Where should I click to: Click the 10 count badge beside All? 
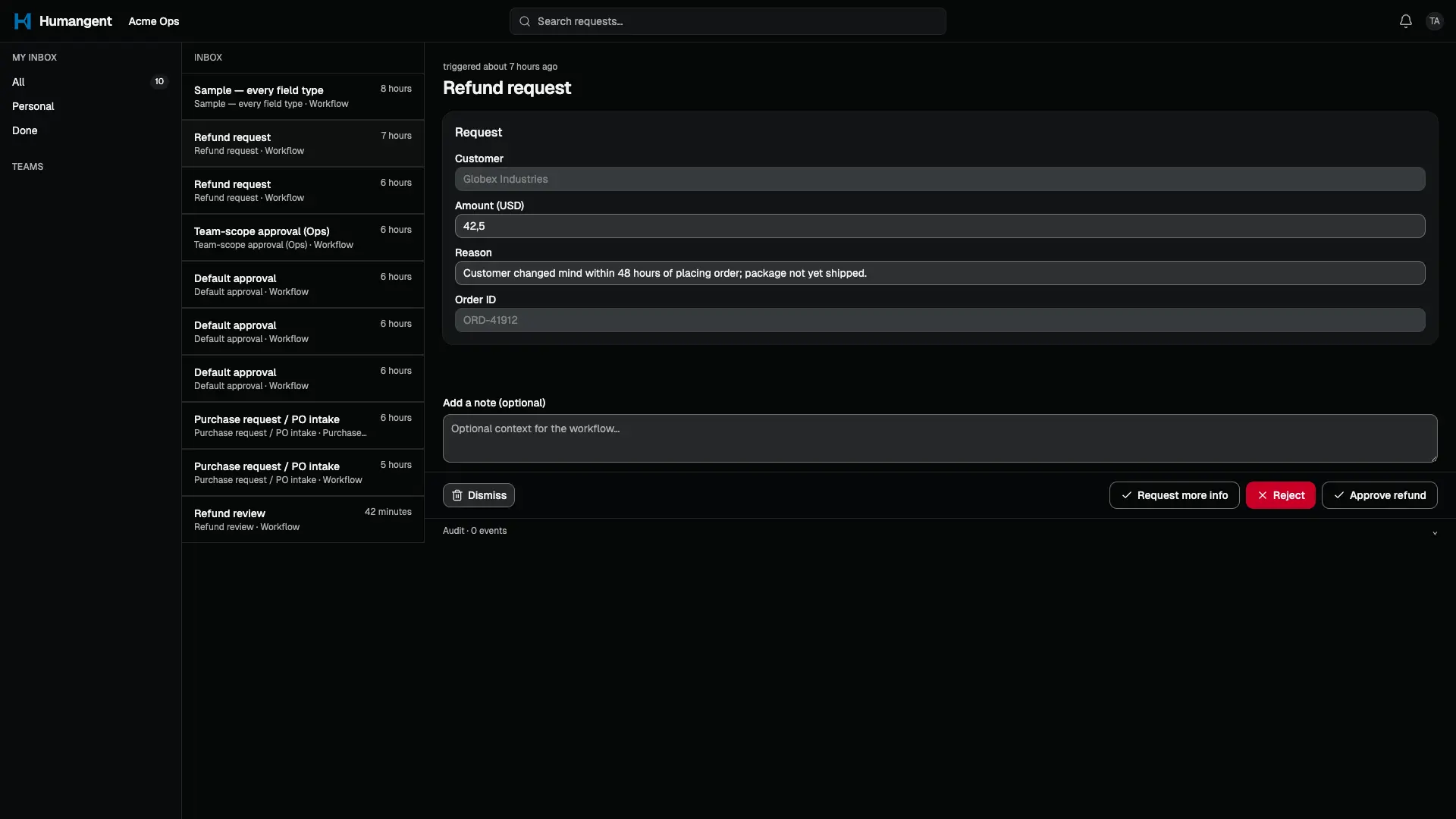pos(159,82)
